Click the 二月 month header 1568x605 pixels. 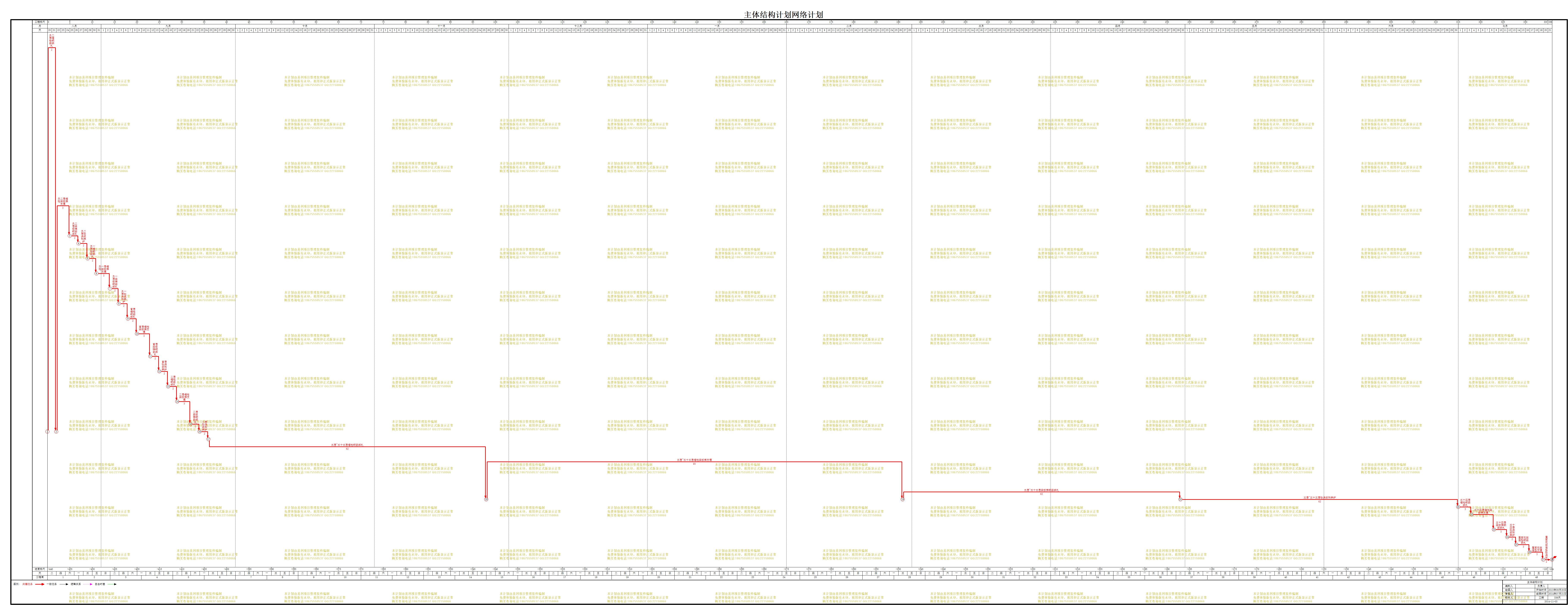[x=849, y=26]
